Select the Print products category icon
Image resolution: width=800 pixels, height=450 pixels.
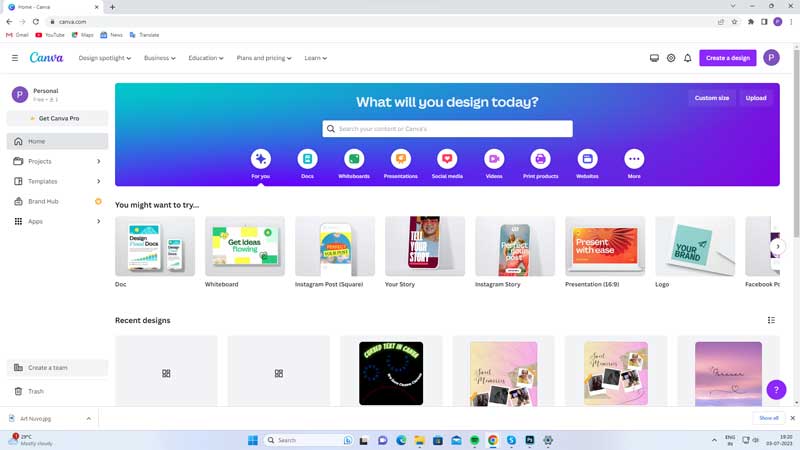540,159
